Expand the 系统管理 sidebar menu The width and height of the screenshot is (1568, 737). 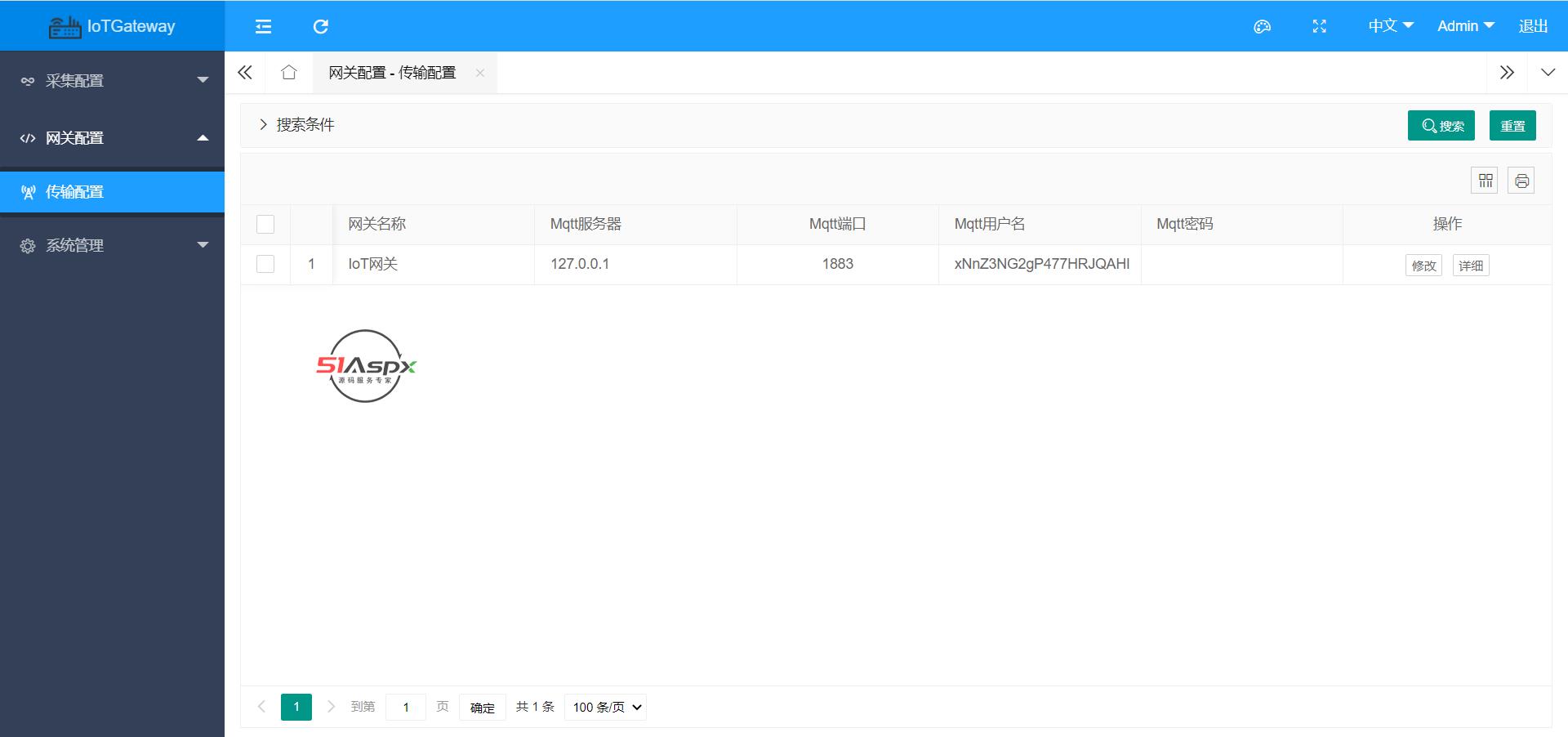point(112,245)
